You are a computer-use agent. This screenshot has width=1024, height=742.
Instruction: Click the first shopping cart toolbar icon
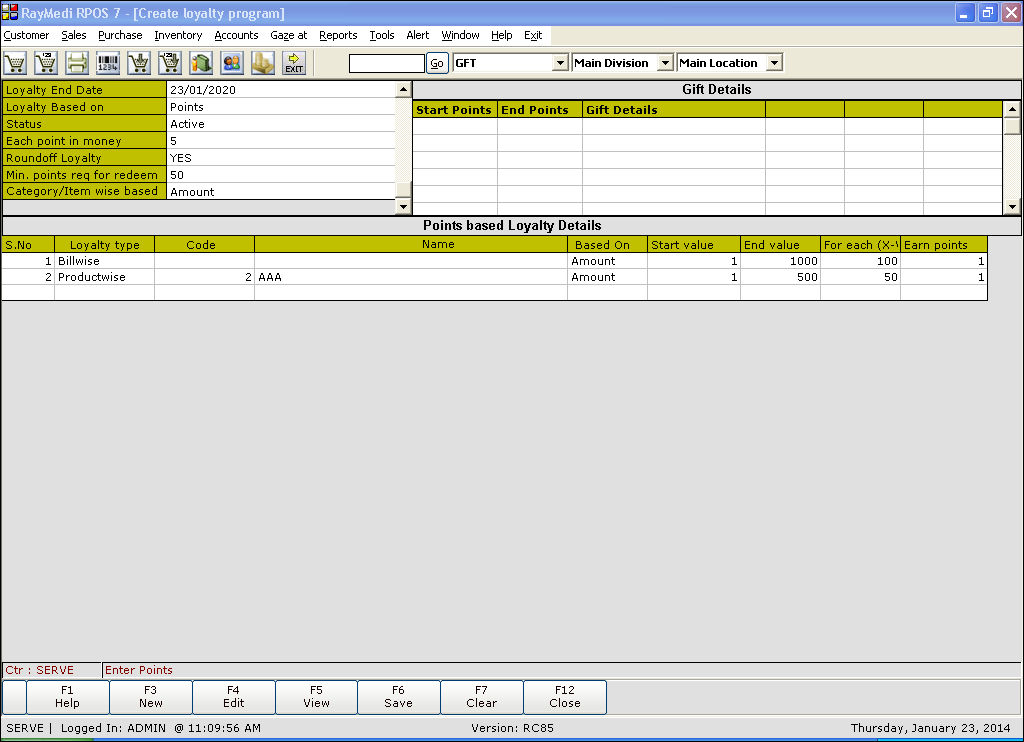15,63
